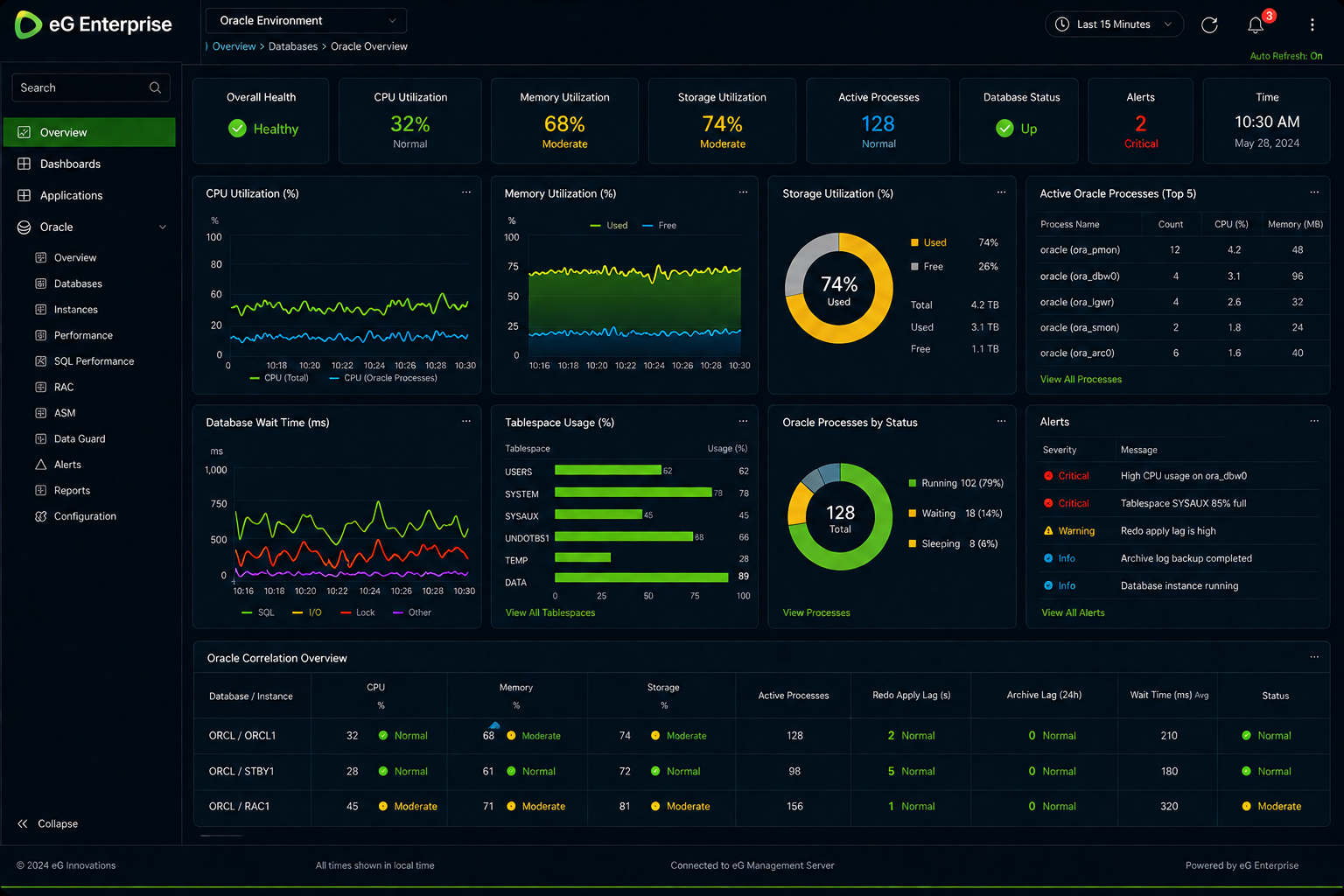Open the Last 15 Minutes time range
Image resolution: width=1344 pixels, height=896 pixels.
pyautogui.click(x=1114, y=24)
